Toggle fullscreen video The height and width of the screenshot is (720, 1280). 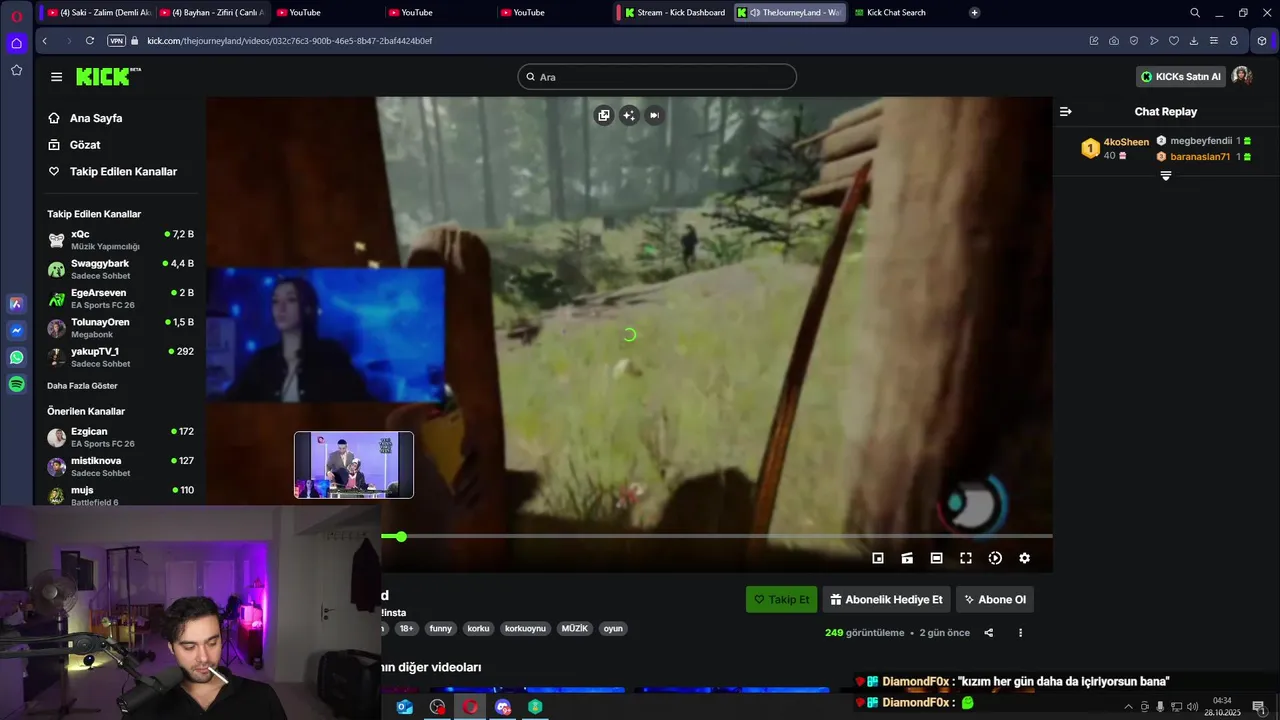(966, 558)
